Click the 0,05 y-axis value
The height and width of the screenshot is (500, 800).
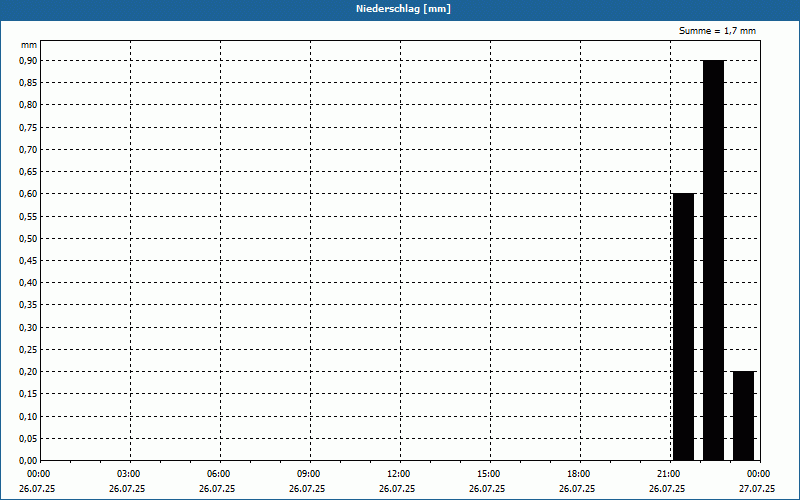[x=28, y=438]
